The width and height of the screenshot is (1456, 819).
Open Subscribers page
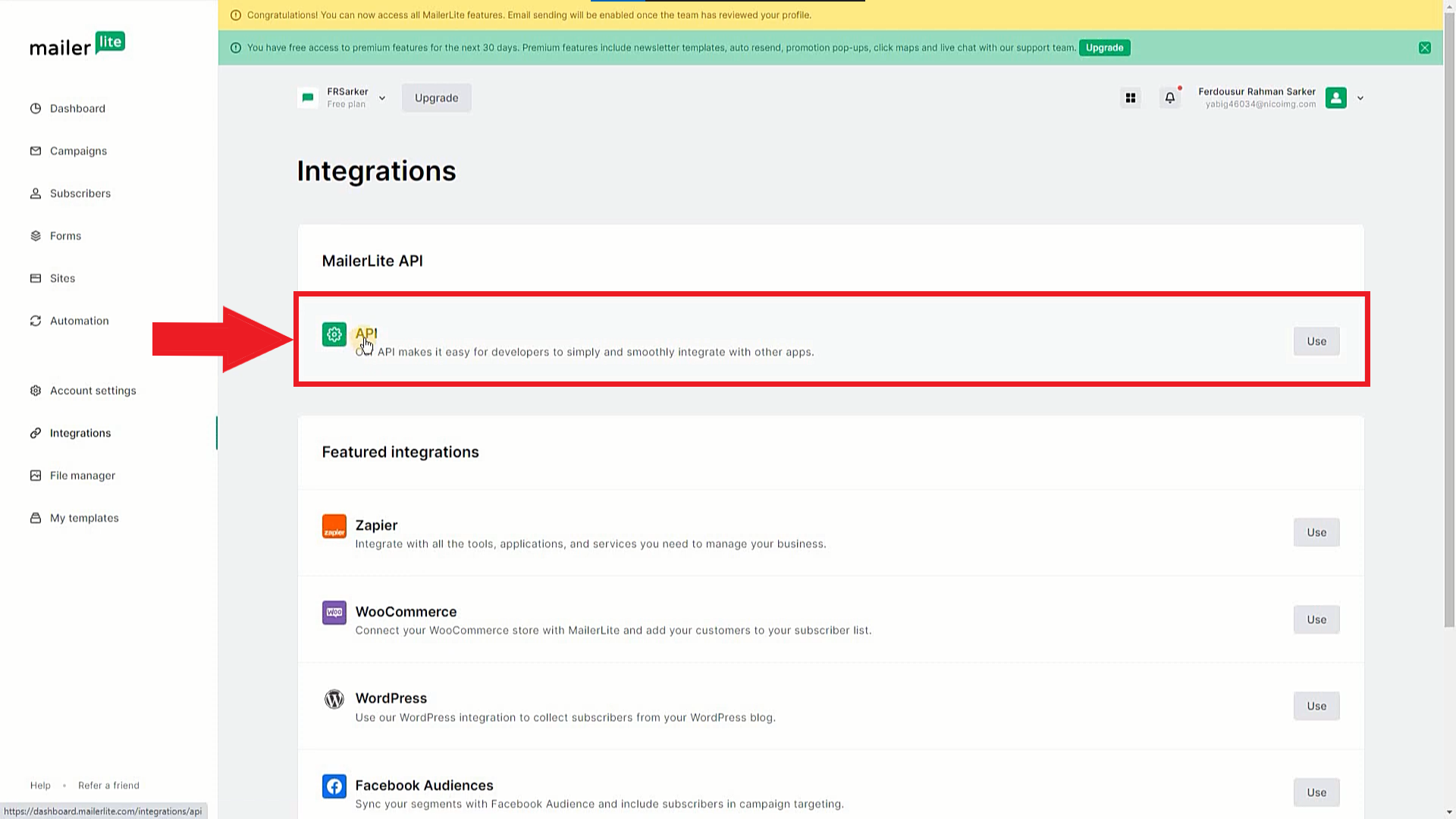[80, 193]
